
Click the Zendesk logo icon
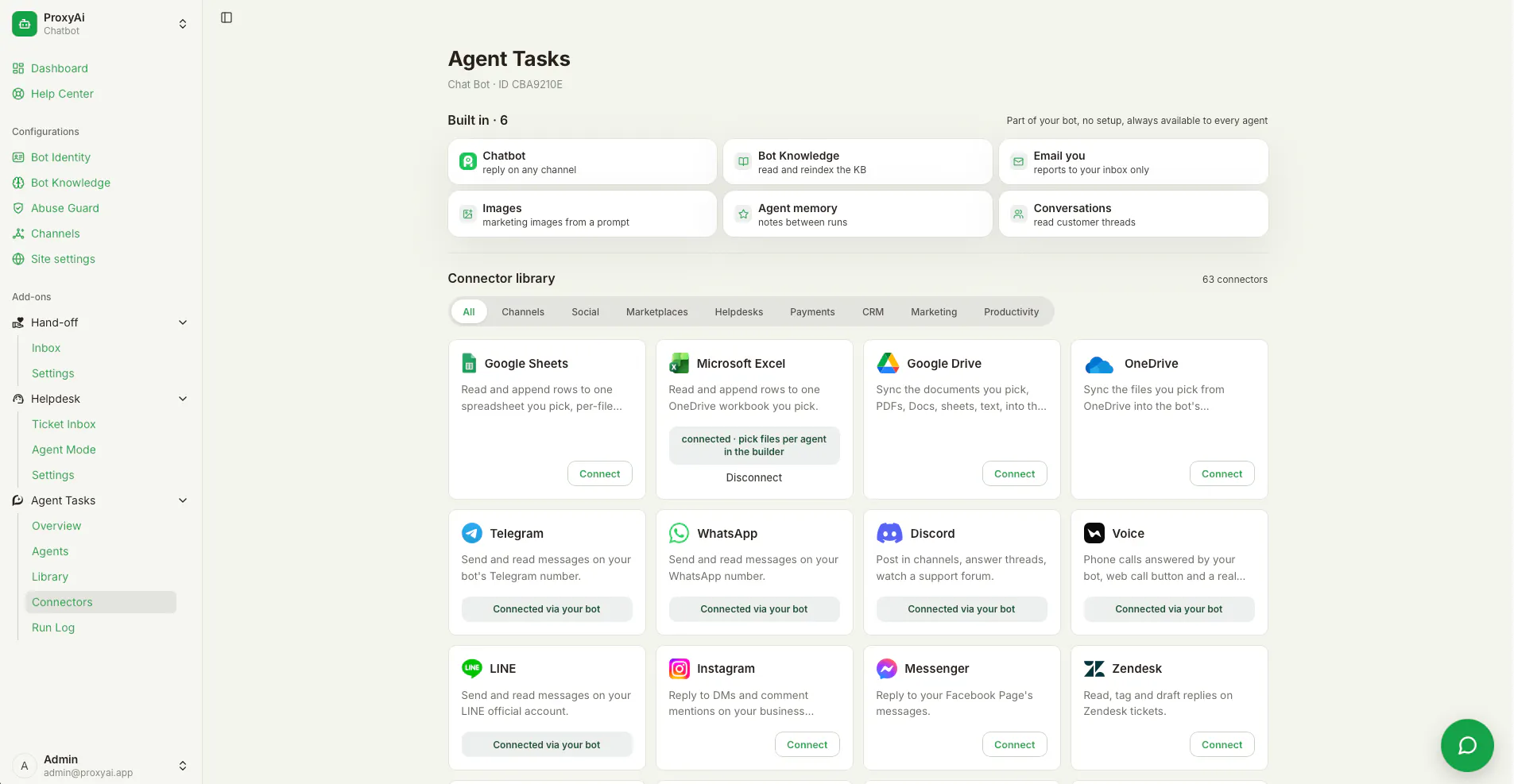pos(1094,669)
